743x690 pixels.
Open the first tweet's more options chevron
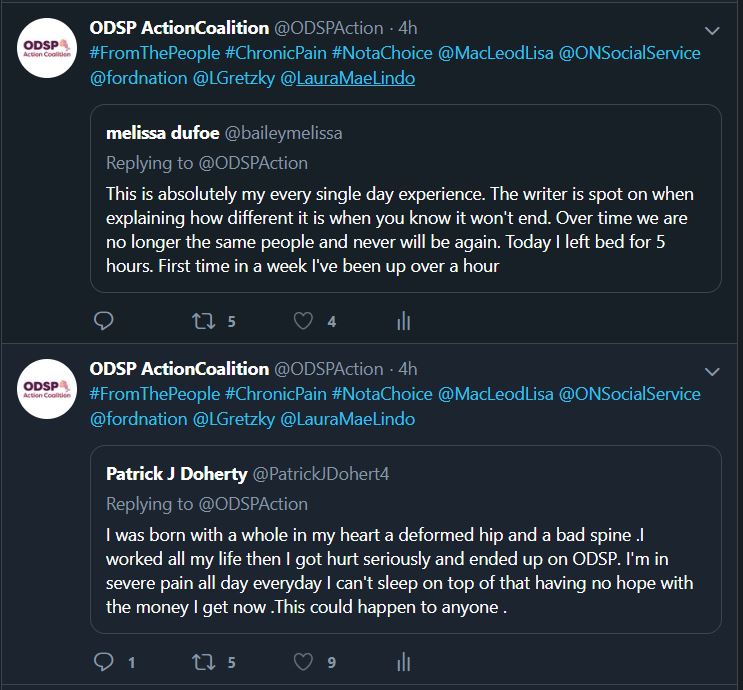click(712, 30)
